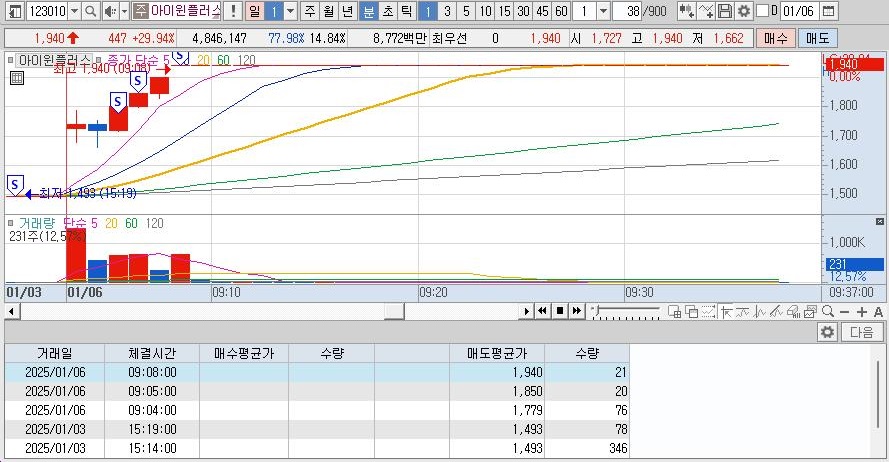Screen dimensions: 889x462
Task: Save chart with the floppy disk icon
Action: [x=725, y=11]
